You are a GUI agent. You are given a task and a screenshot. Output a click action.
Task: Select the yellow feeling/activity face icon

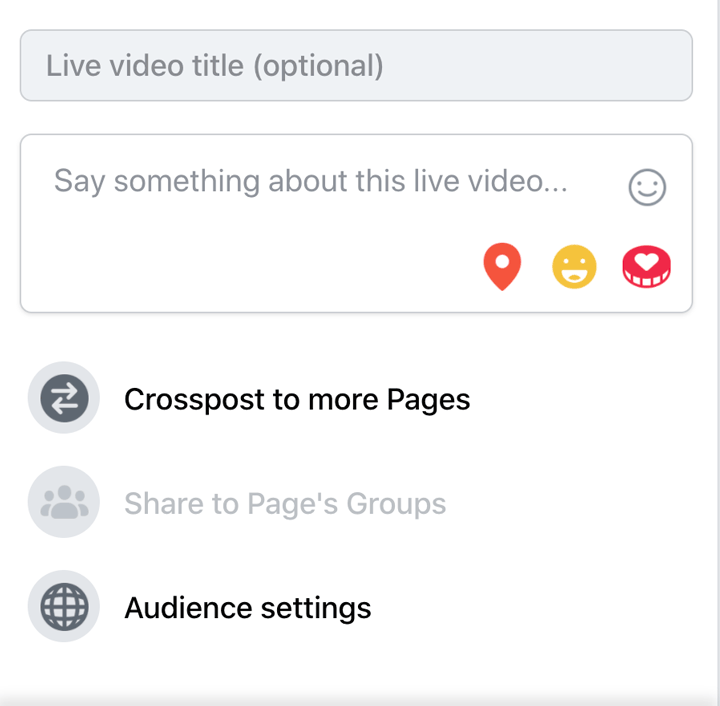click(x=574, y=267)
